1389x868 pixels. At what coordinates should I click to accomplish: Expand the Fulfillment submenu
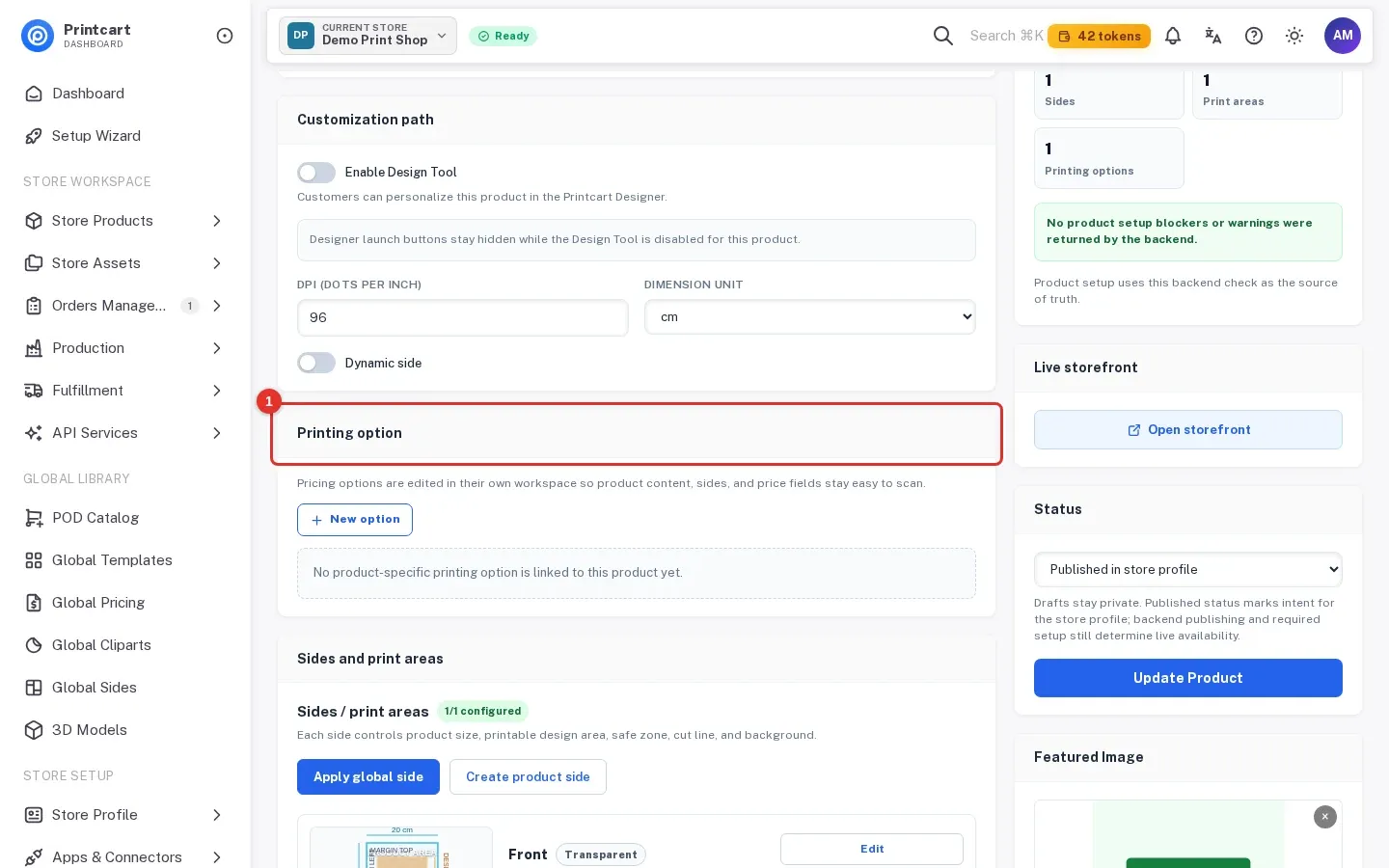click(x=217, y=391)
